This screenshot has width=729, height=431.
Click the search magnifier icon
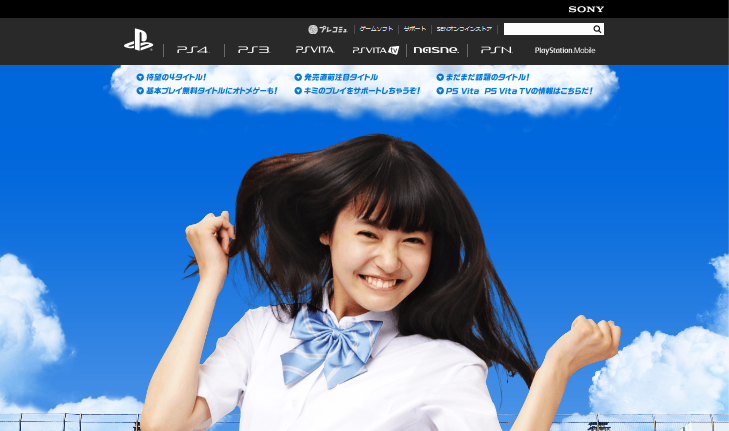[597, 29]
